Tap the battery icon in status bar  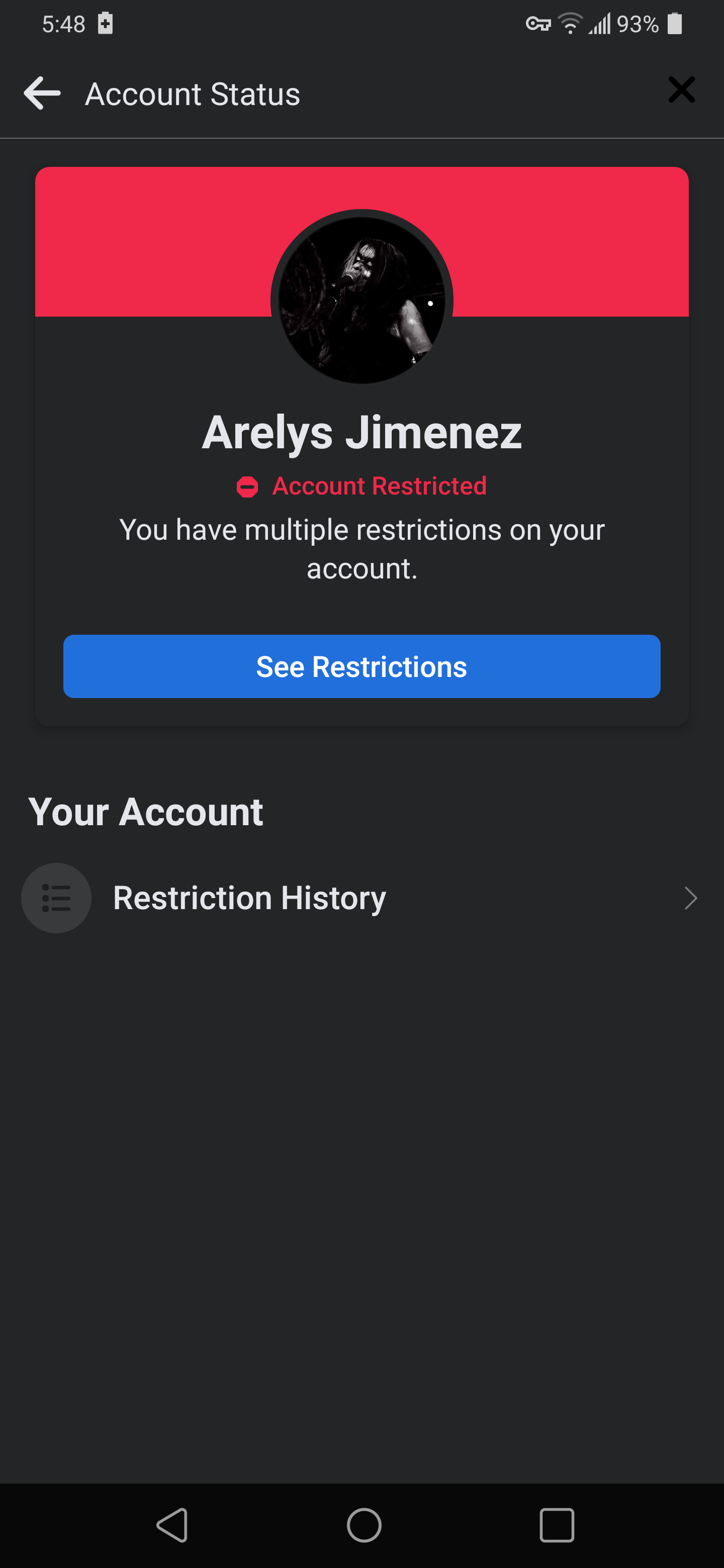[x=675, y=24]
